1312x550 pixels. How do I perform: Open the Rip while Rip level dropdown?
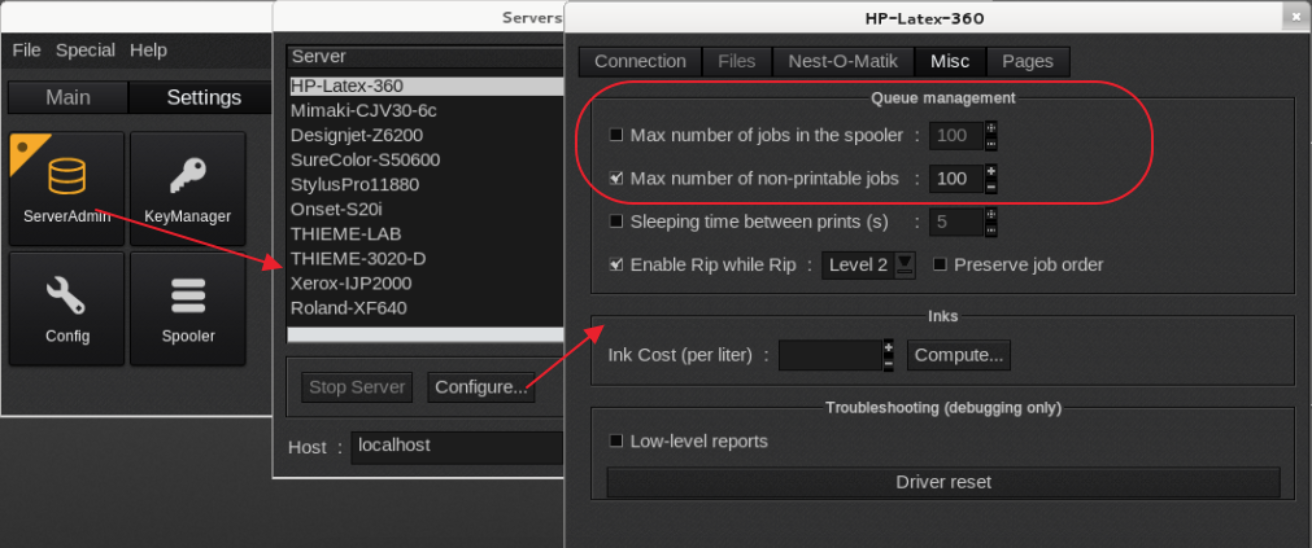[x=905, y=265]
